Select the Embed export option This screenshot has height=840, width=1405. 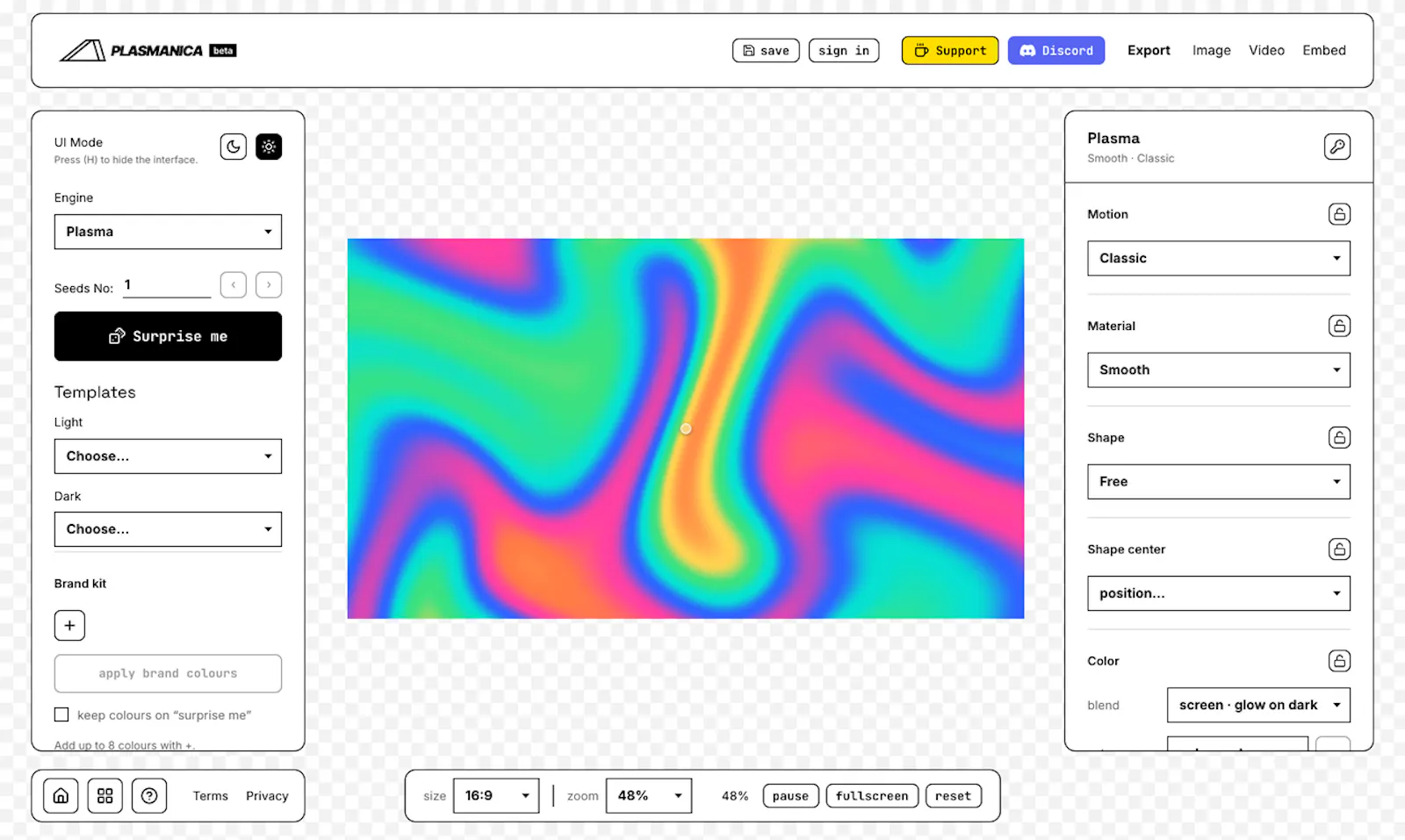[1324, 51]
